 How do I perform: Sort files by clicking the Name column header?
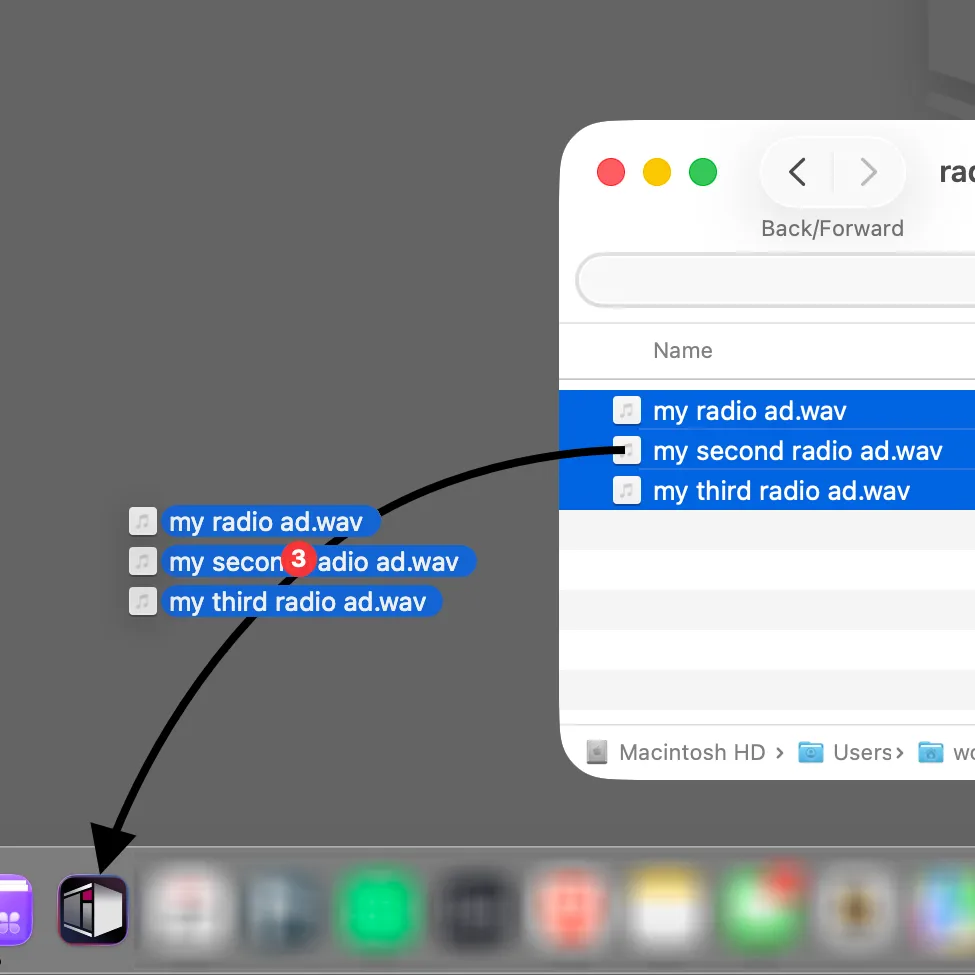(682, 350)
